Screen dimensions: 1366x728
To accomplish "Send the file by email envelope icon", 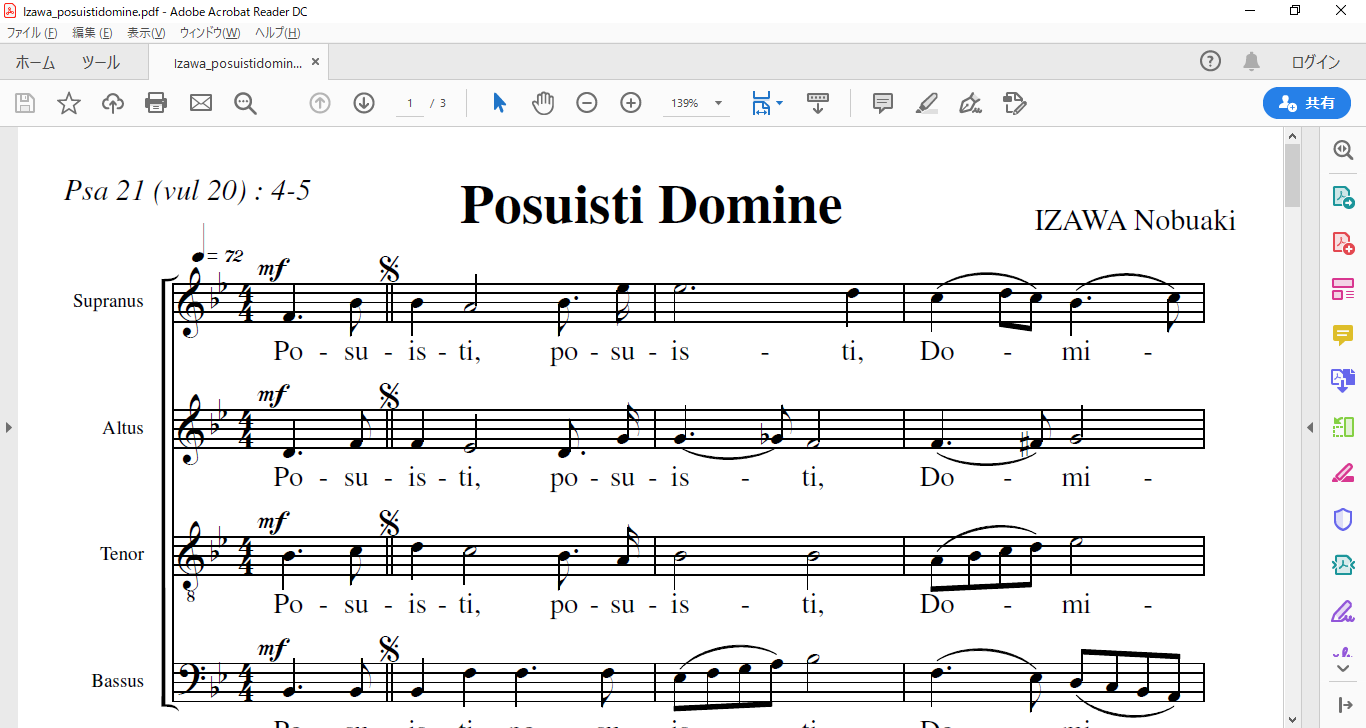I will pos(201,103).
